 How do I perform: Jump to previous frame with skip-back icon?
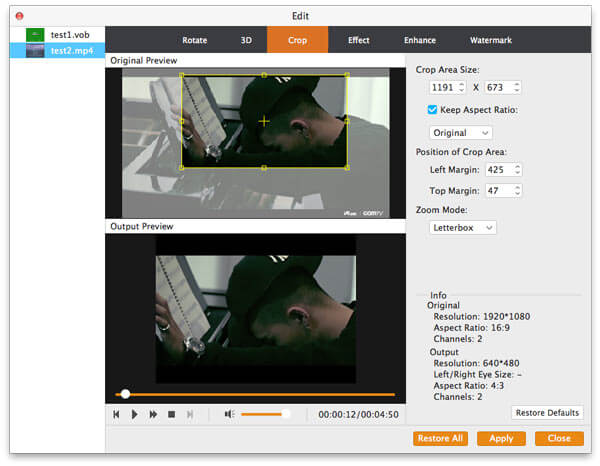click(116, 414)
